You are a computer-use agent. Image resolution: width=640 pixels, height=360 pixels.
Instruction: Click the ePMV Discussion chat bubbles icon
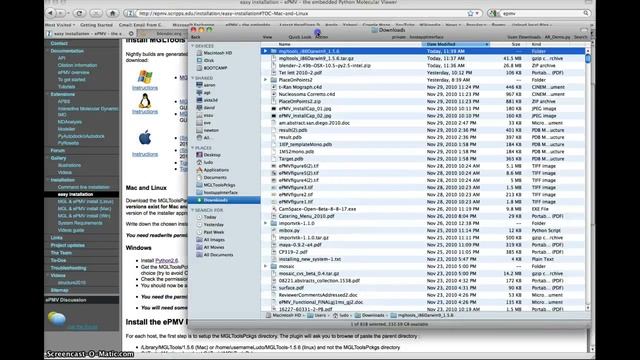(57, 318)
